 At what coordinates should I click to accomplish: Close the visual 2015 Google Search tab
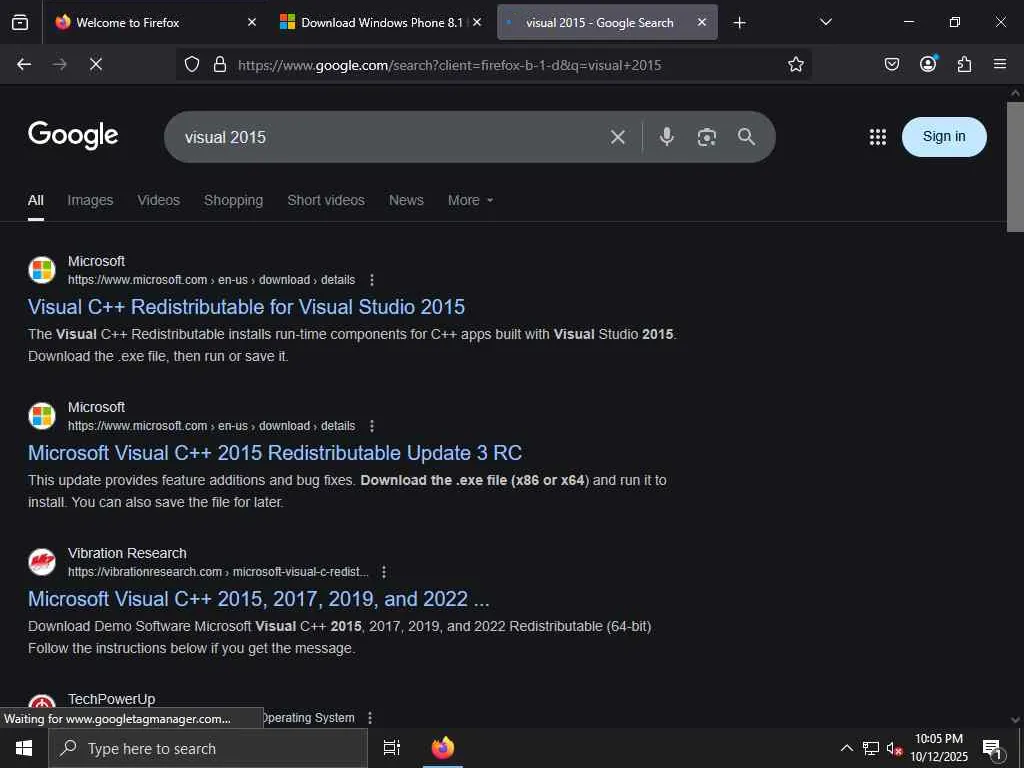coord(701,22)
